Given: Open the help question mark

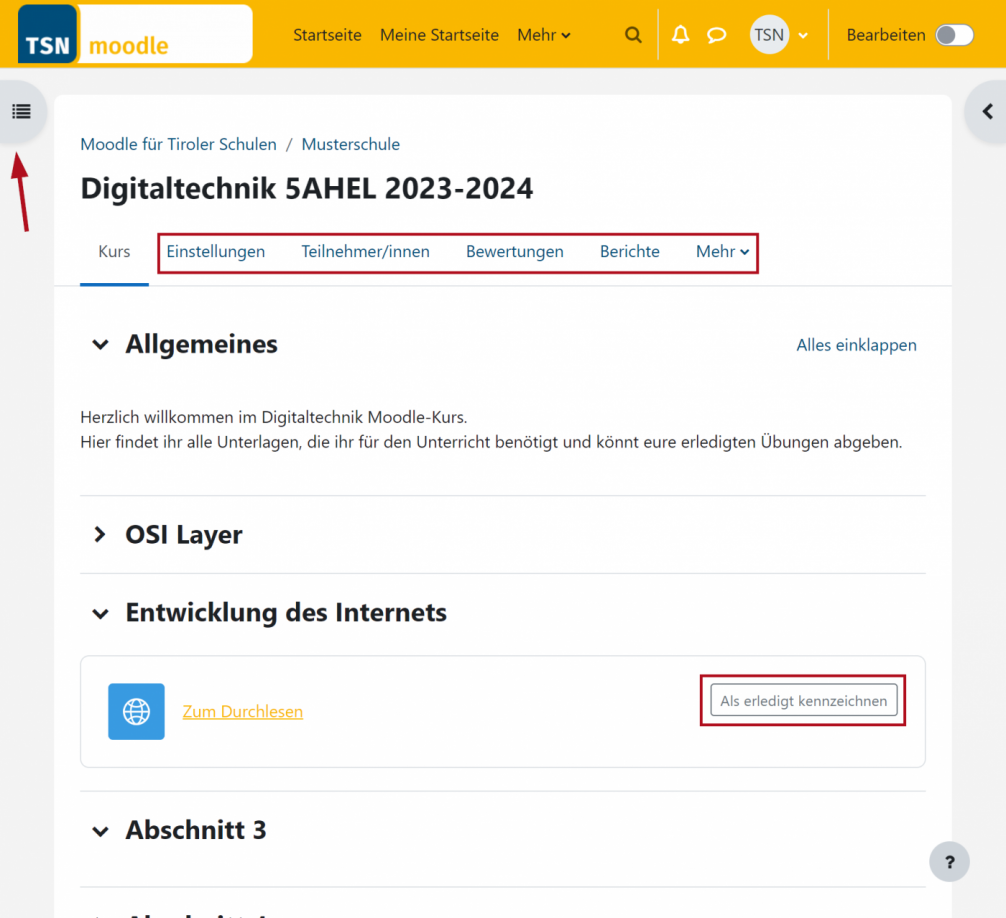Looking at the screenshot, I should point(948,861).
